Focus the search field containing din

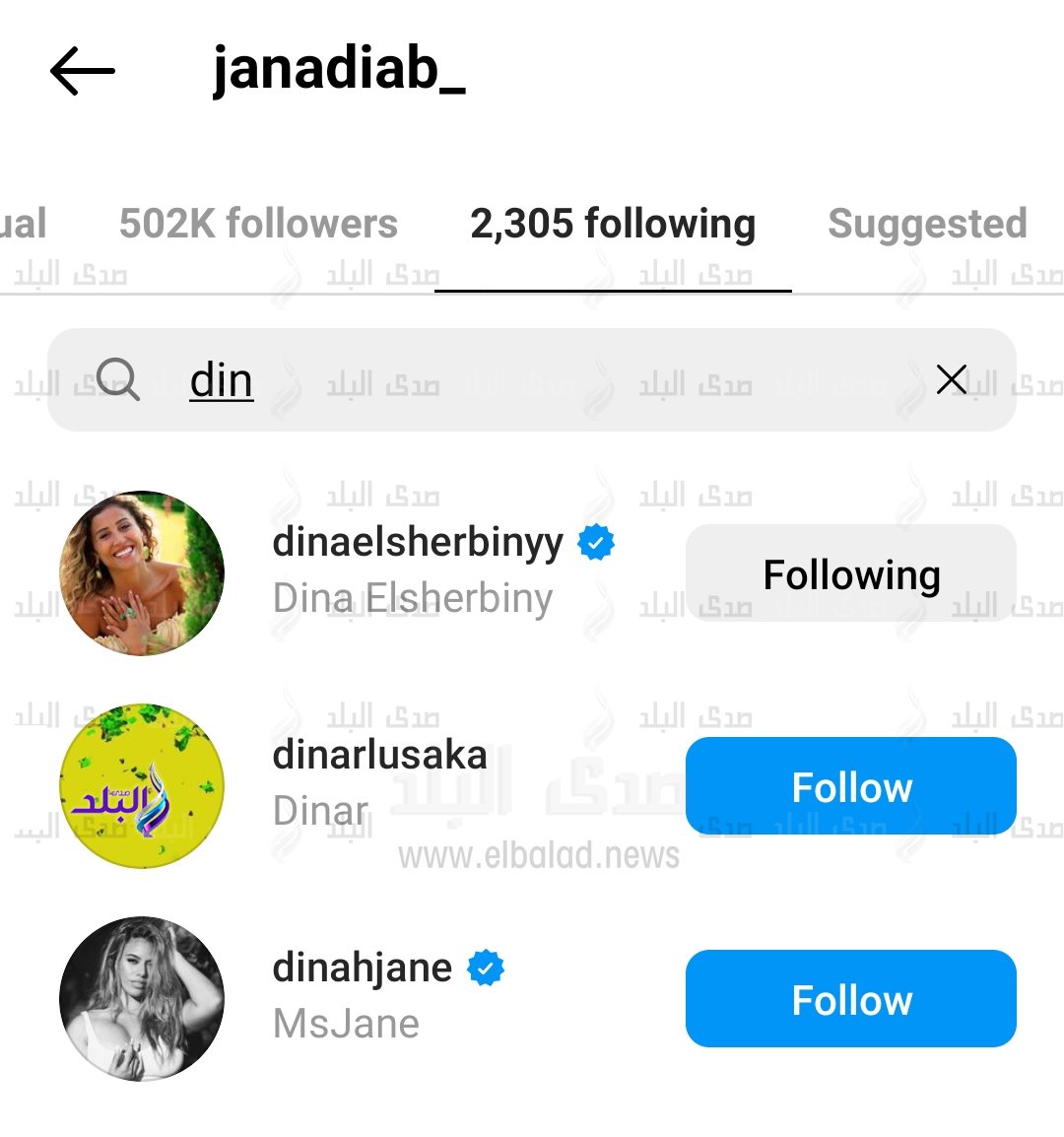[532, 379]
